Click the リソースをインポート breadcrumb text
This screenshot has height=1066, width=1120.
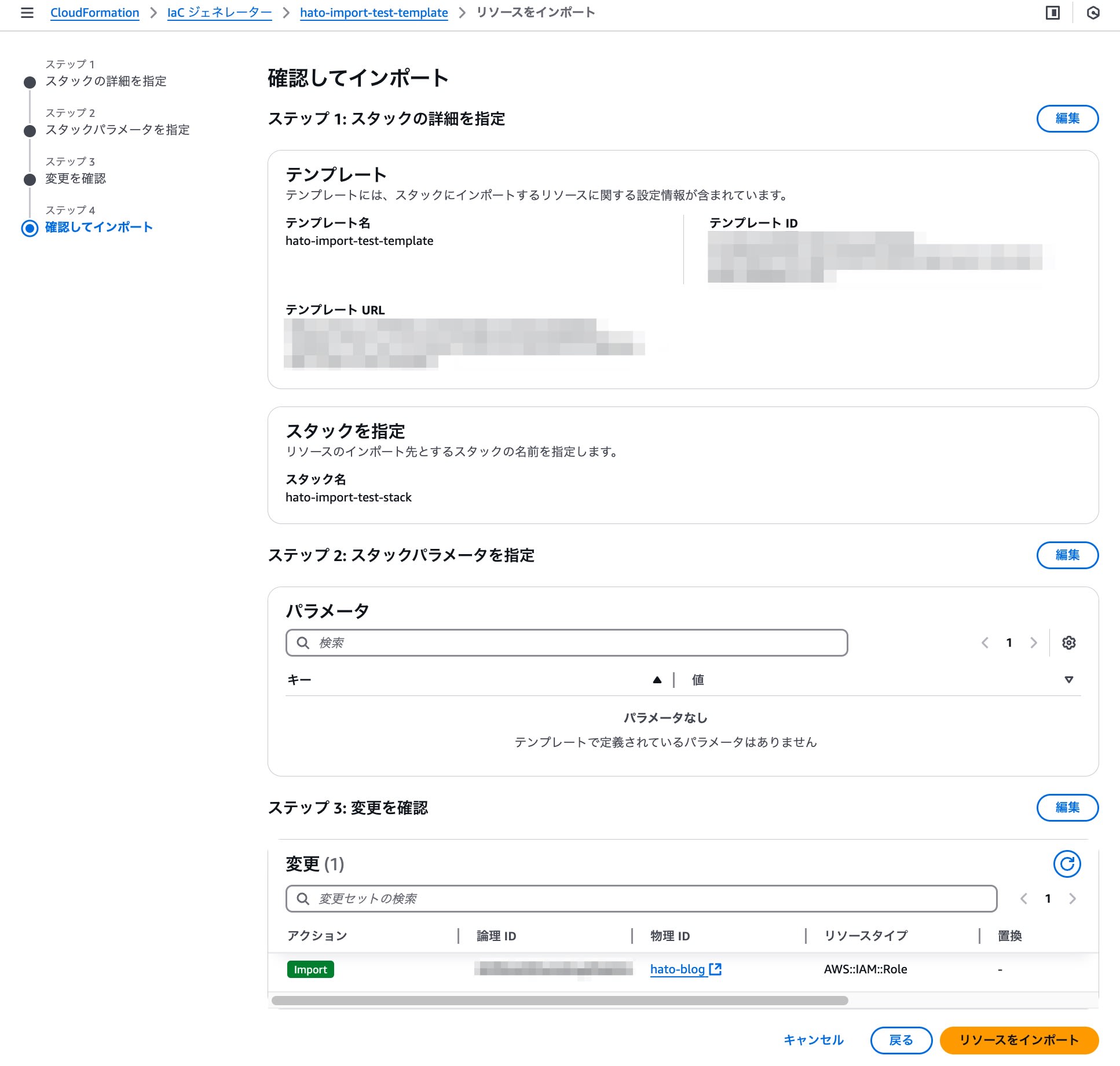click(536, 13)
